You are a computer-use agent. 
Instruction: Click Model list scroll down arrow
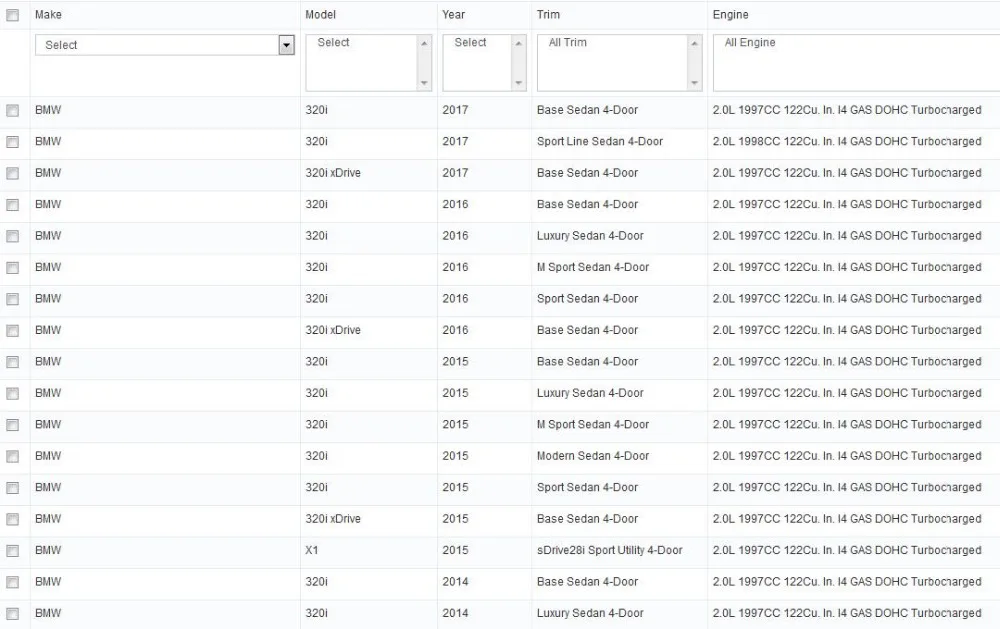(424, 83)
